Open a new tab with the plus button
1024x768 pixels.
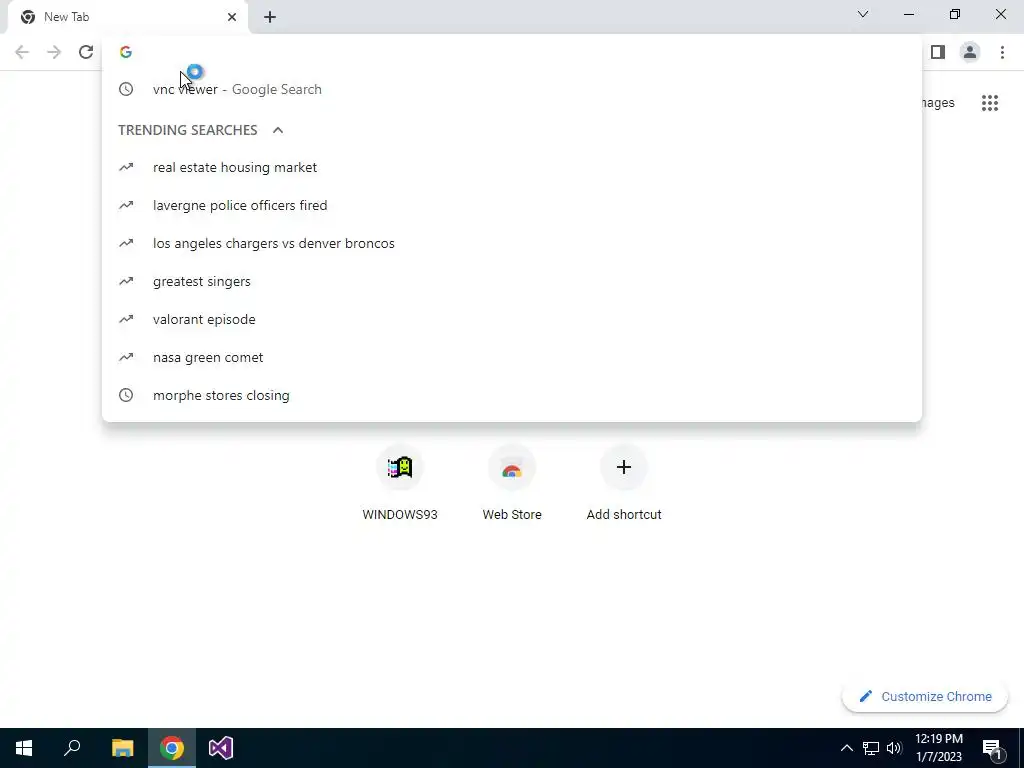tap(270, 17)
